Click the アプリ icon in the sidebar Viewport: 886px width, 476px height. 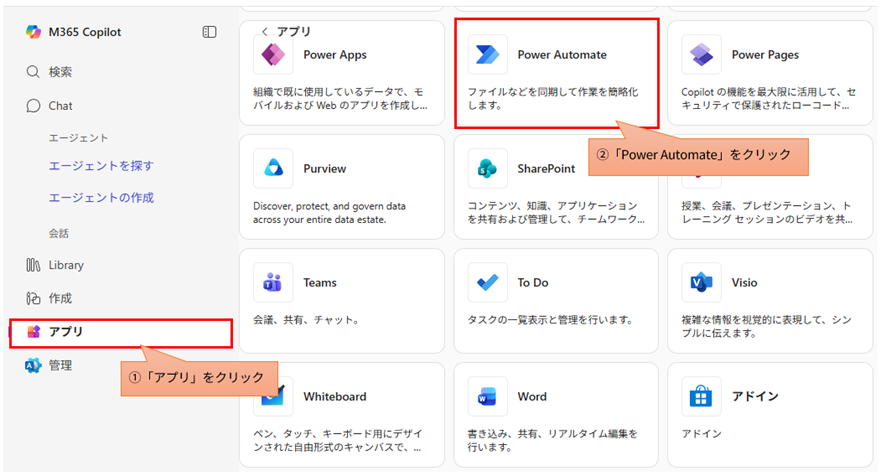click(x=33, y=332)
